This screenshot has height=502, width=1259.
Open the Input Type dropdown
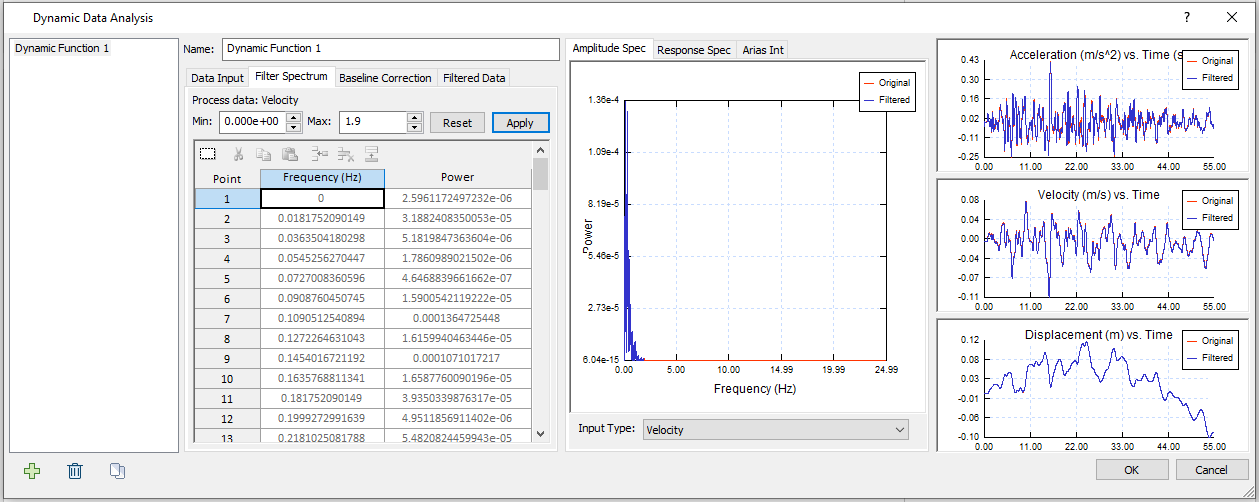(775, 429)
